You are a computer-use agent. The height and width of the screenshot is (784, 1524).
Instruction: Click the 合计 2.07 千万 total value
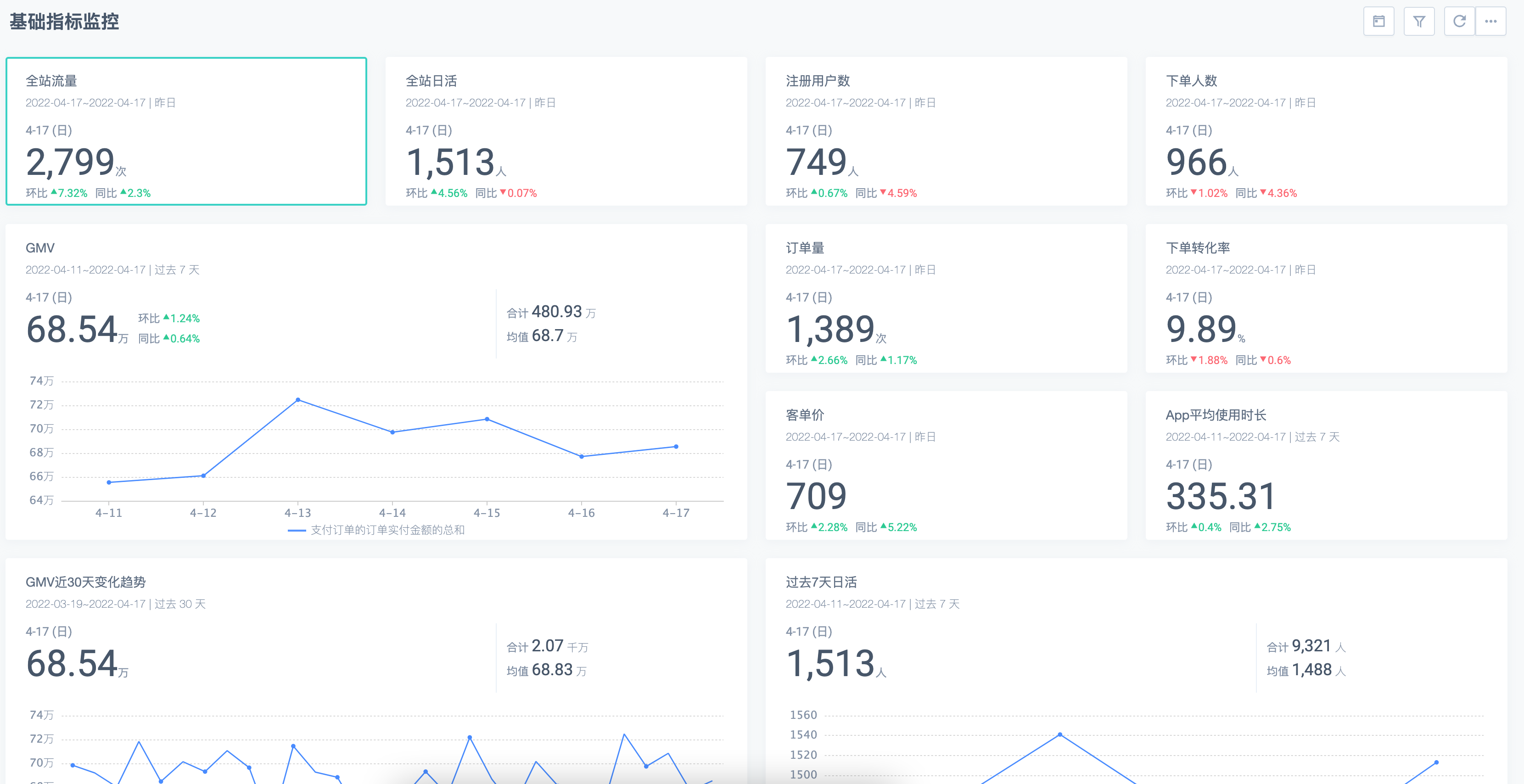point(548,646)
